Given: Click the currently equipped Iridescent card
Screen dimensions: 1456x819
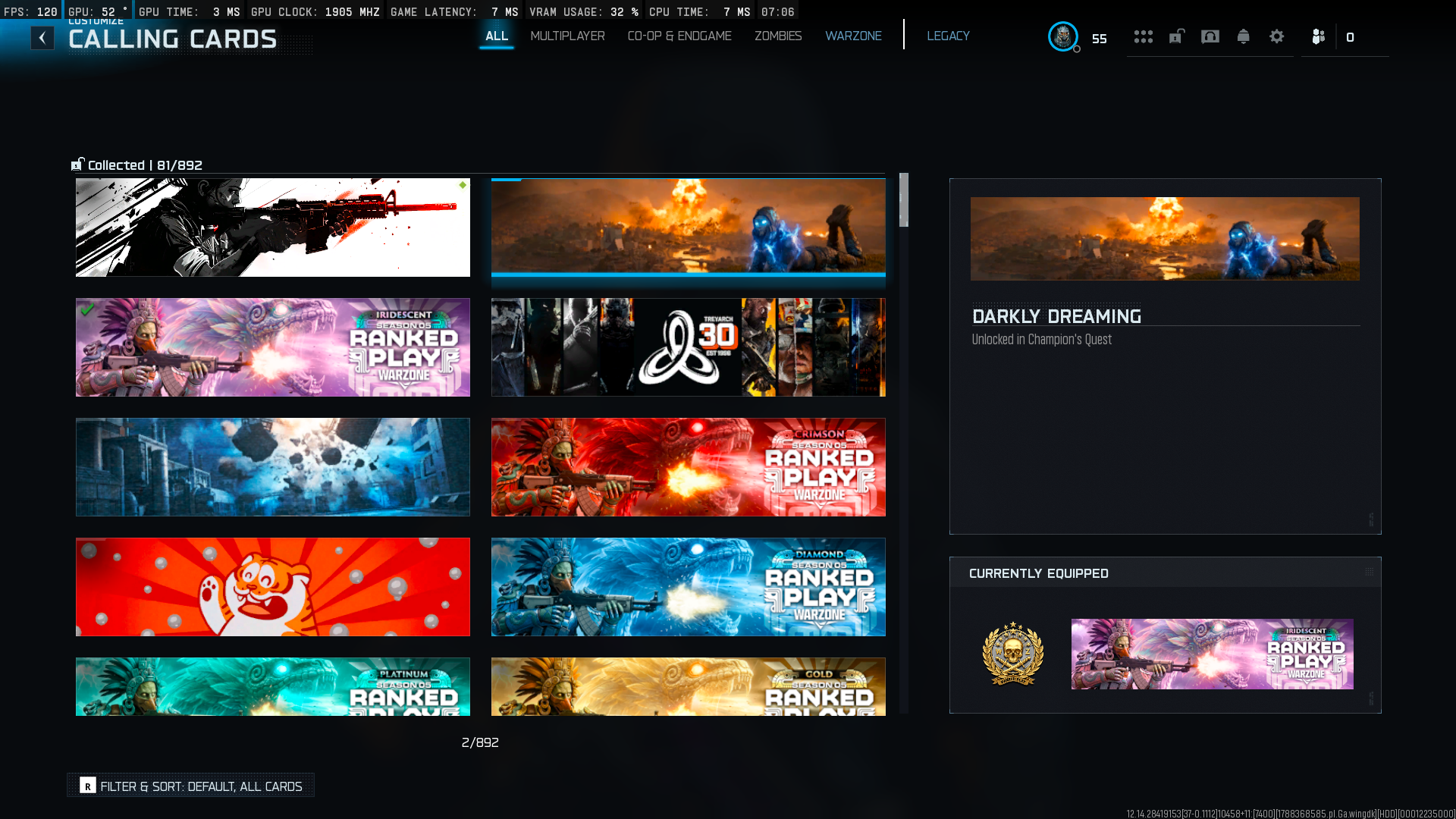Looking at the screenshot, I should (1212, 654).
